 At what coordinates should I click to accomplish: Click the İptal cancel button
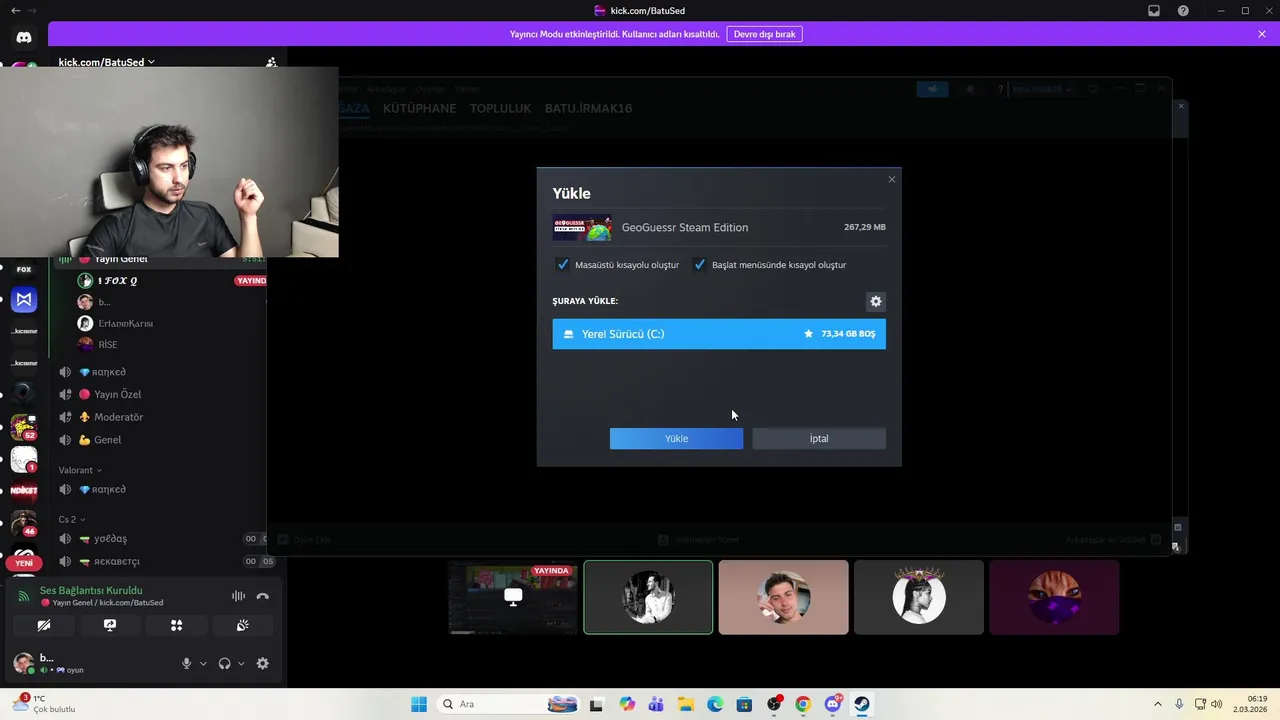pyautogui.click(x=819, y=438)
